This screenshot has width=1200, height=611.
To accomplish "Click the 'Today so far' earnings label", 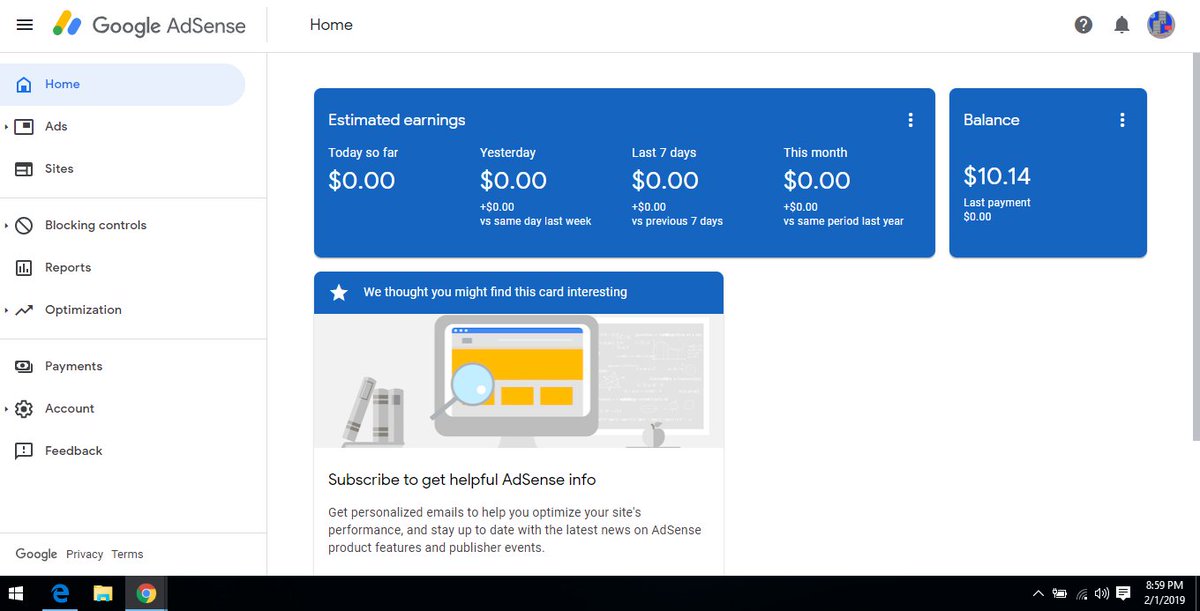I will click(x=363, y=153).
